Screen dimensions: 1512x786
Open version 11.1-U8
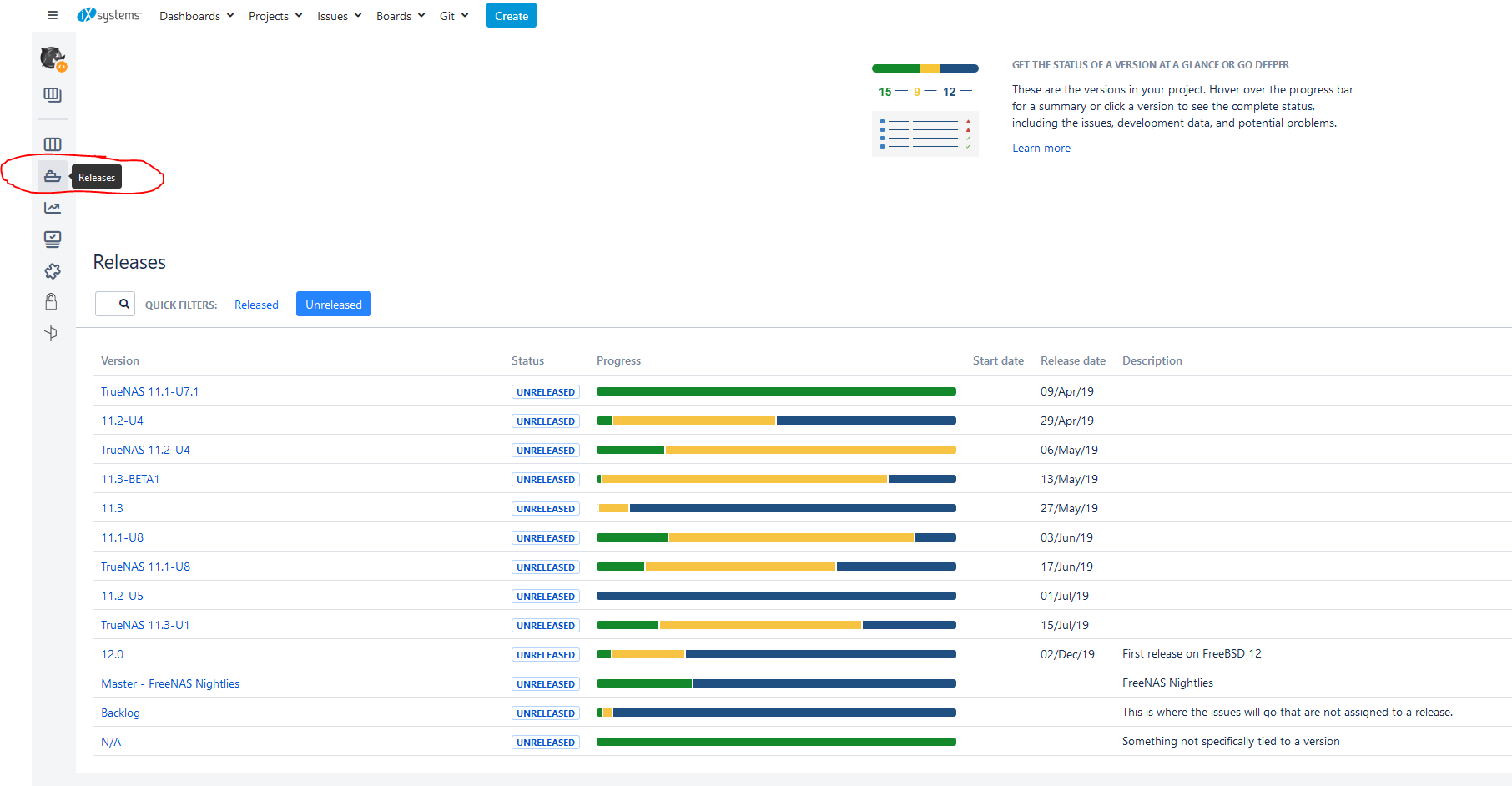tap(122, 537)
